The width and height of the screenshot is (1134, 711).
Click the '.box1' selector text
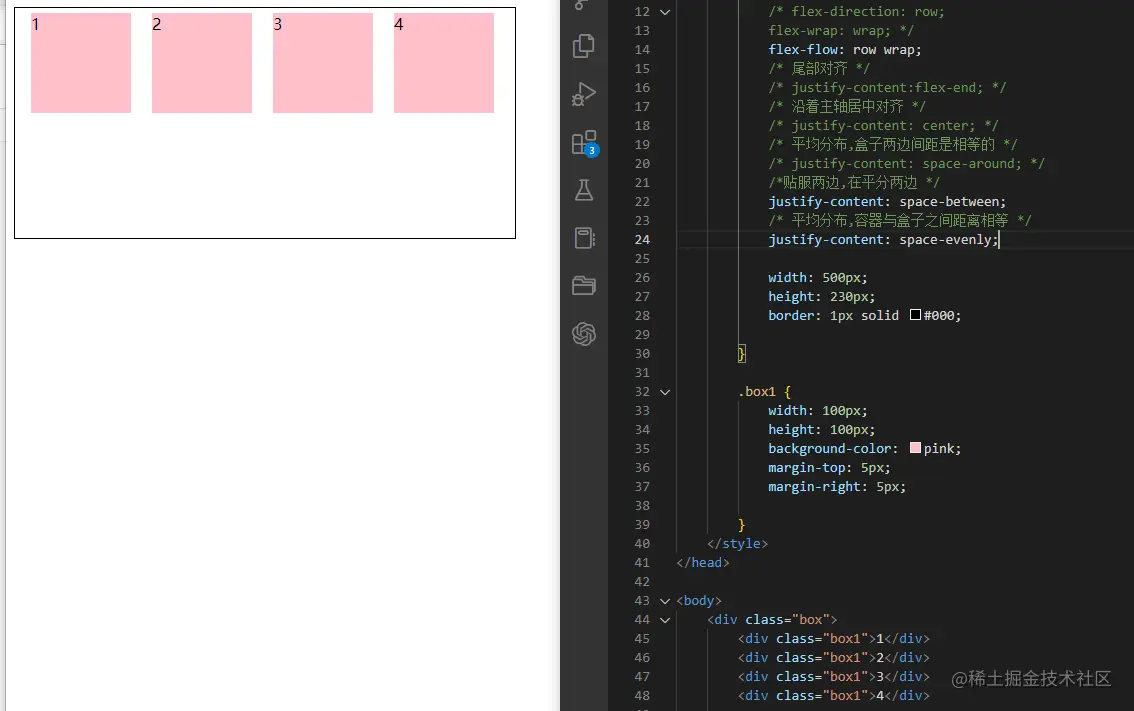[756, 392]
